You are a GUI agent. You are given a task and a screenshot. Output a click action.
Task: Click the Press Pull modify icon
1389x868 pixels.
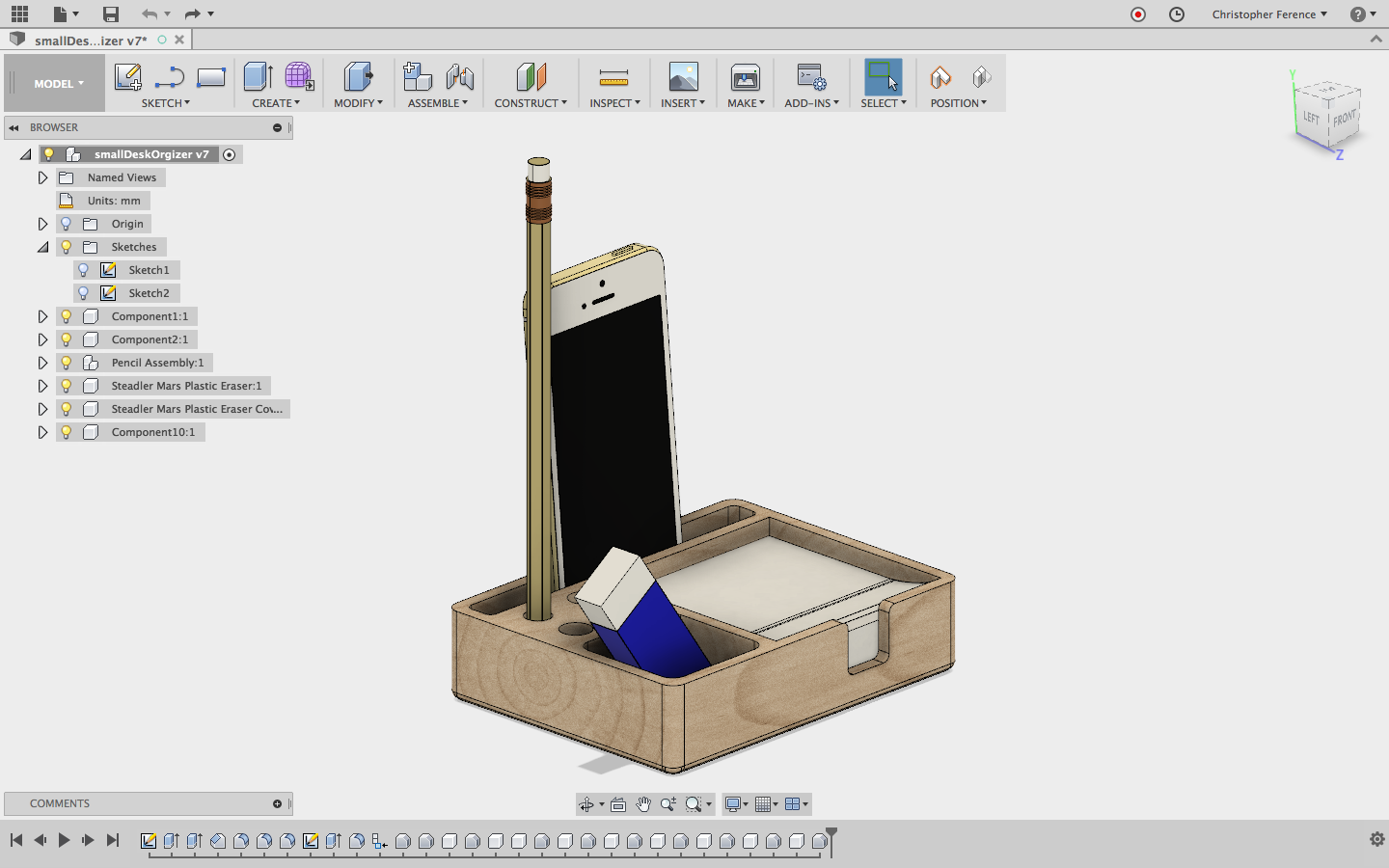358,77
